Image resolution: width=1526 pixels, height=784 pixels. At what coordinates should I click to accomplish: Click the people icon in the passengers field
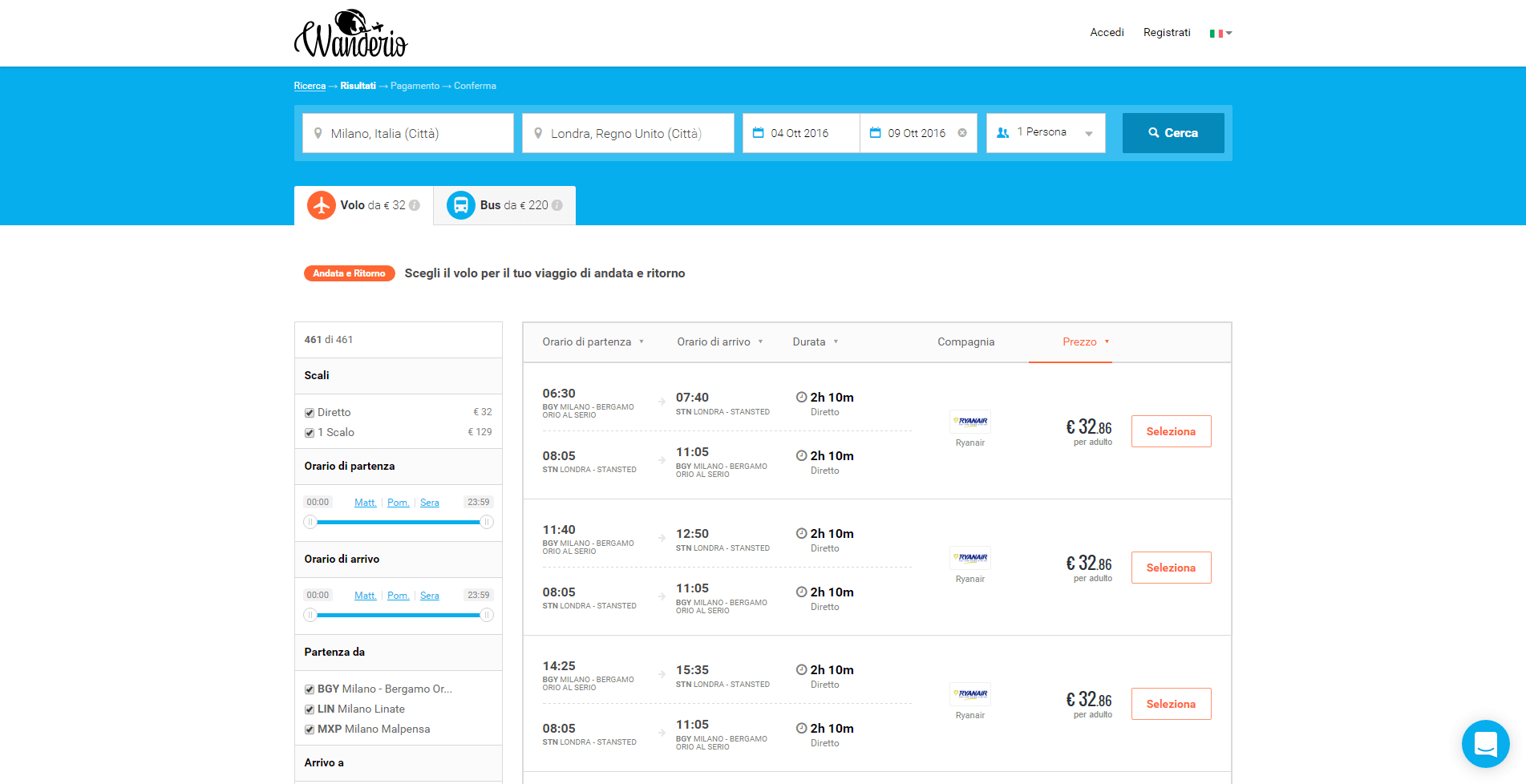pos(1002,133)
